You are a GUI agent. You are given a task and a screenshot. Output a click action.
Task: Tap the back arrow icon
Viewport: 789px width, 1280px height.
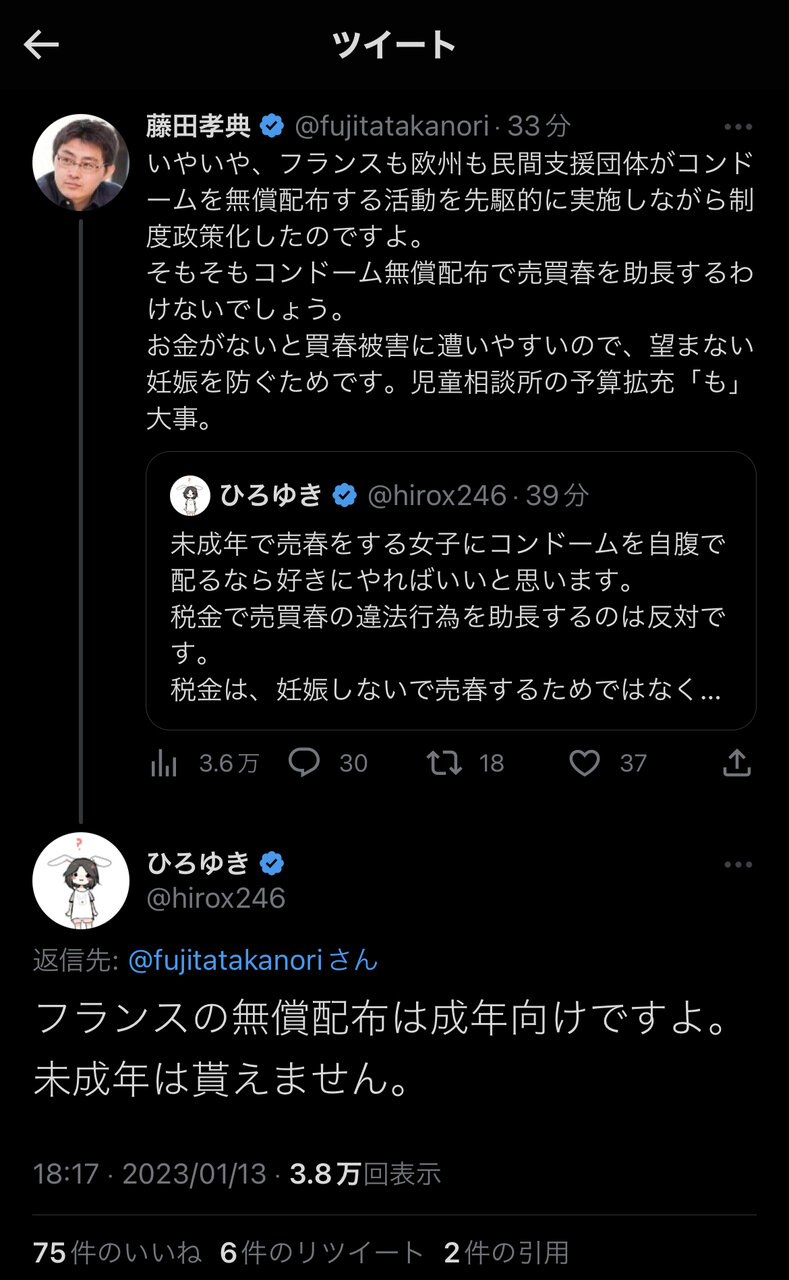tap(42, 45)
